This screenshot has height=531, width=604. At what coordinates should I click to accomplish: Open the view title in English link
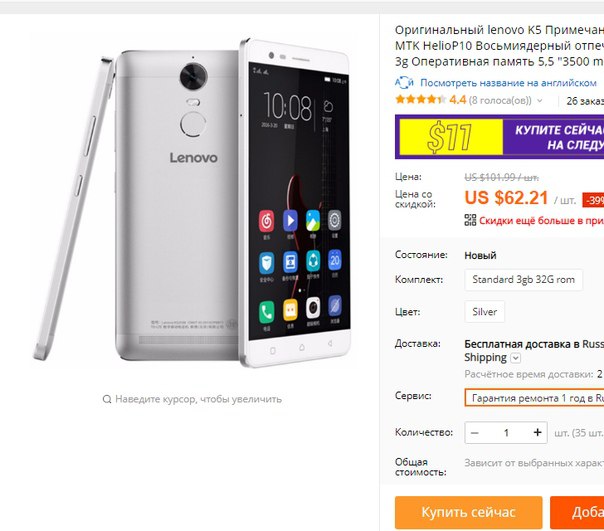[x=508, y=83]
